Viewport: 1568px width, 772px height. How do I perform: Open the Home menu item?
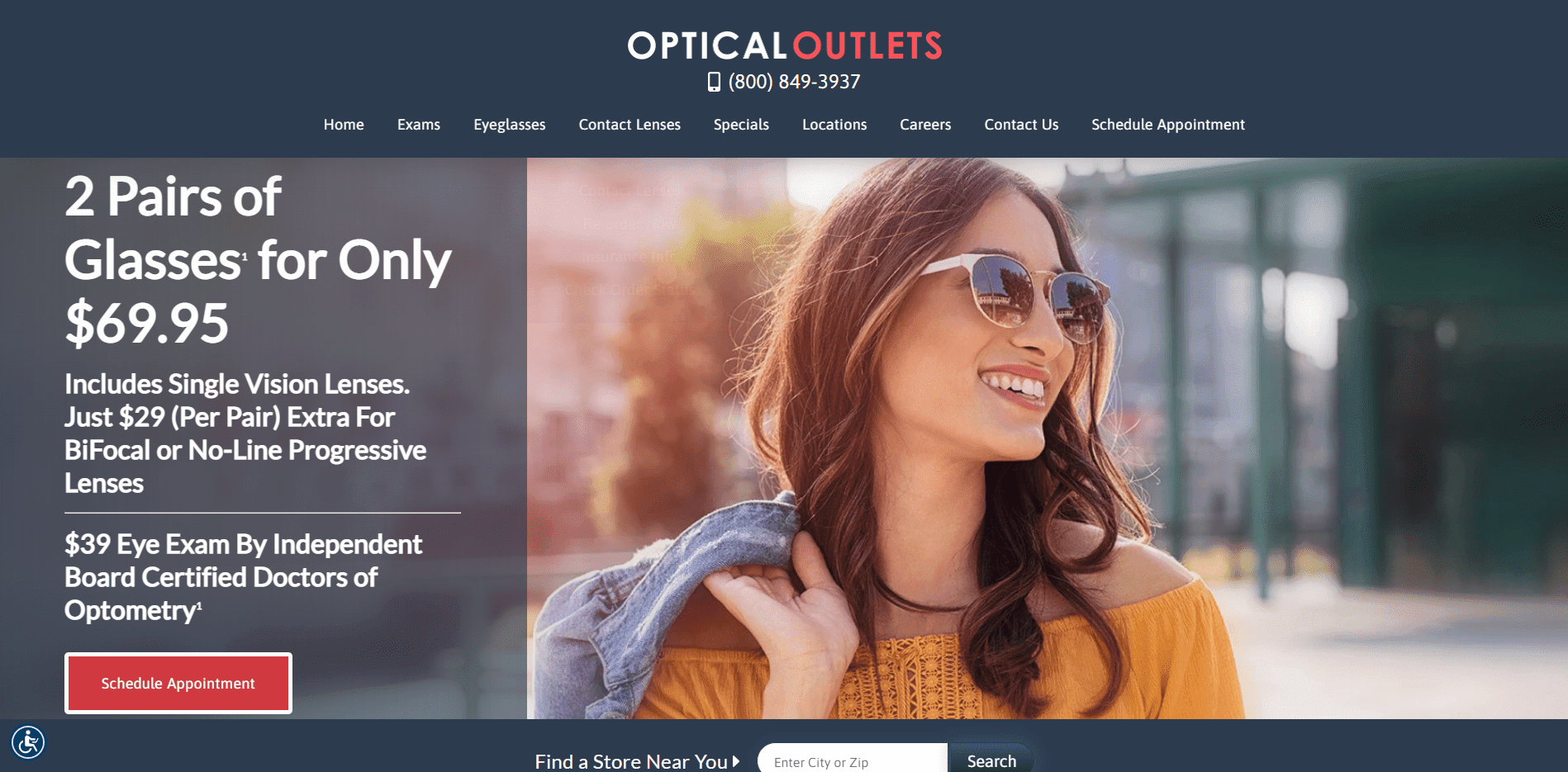344,125
